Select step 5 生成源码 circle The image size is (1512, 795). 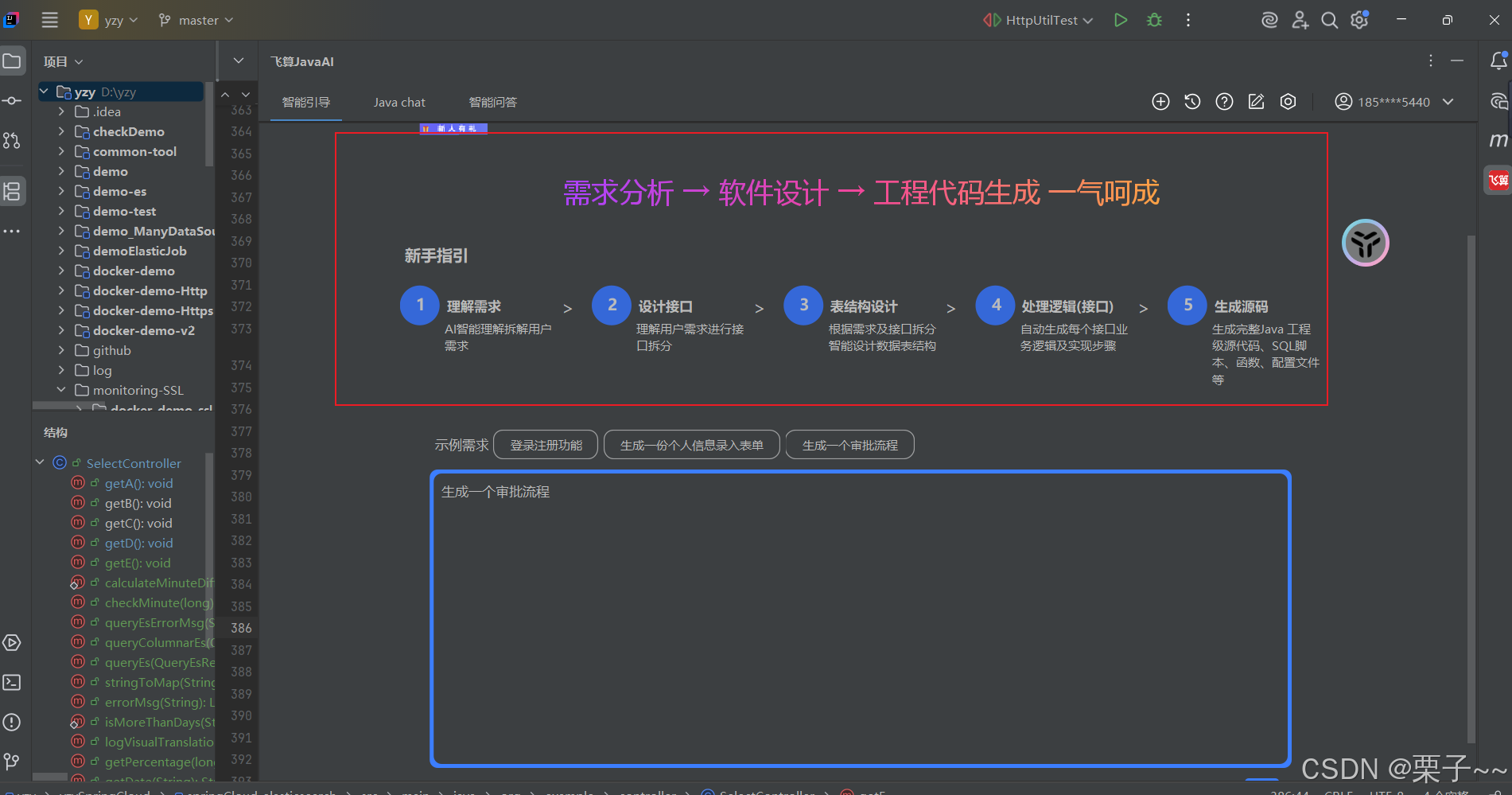[x=1187, y=306]
